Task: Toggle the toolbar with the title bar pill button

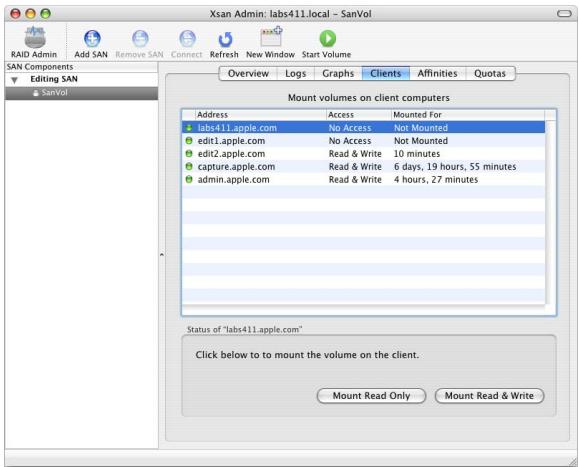Action: pyautogui.click(x=564, y=14)
